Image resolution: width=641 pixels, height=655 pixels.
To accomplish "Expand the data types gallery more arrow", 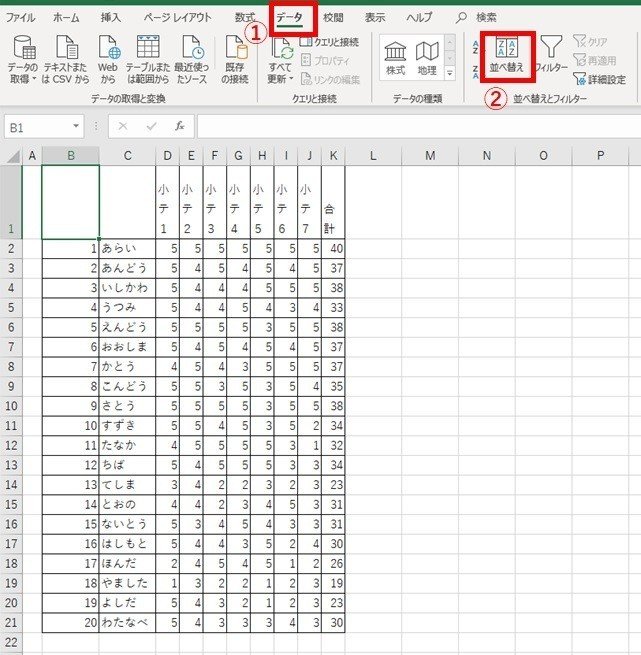I will point(450,74).
